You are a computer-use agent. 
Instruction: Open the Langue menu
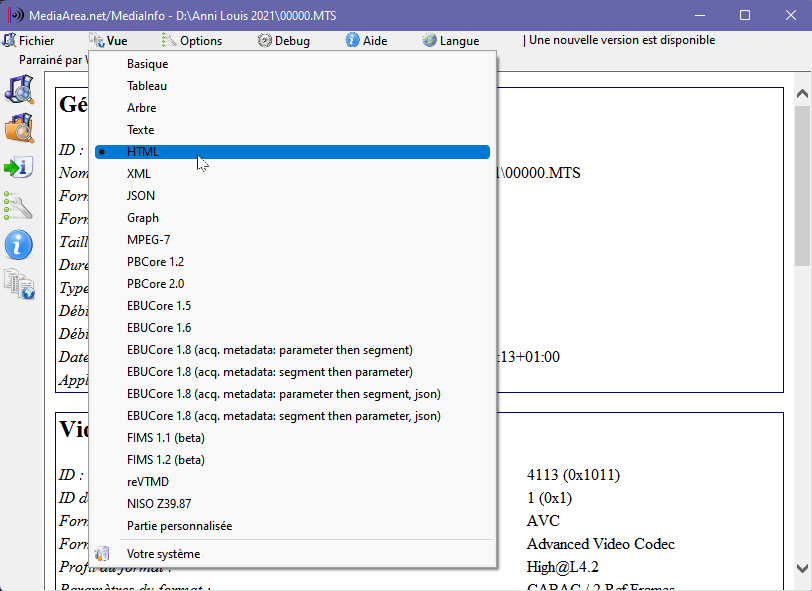coord(451,41)
